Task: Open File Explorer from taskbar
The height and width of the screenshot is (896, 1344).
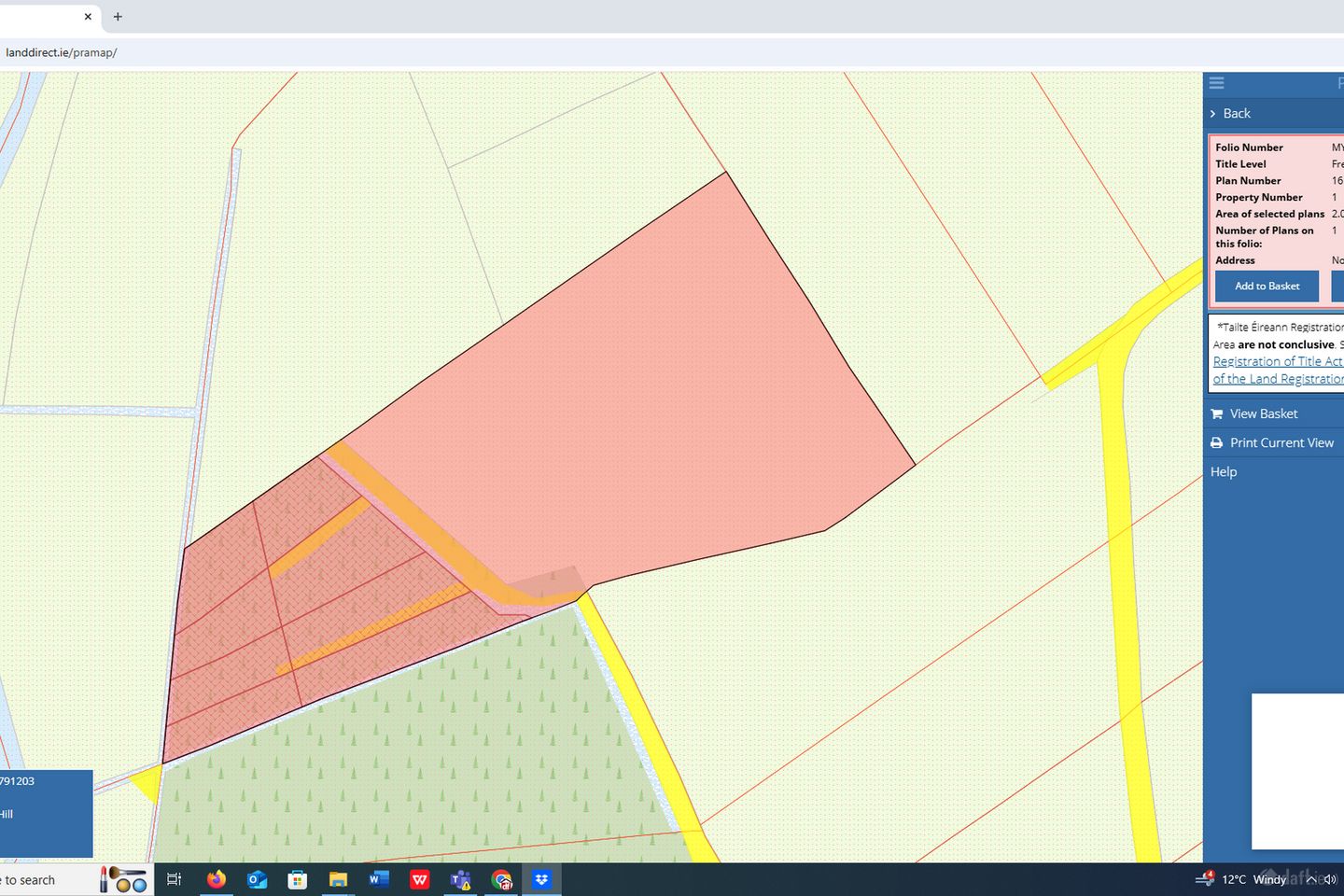Action: [338, 879]
